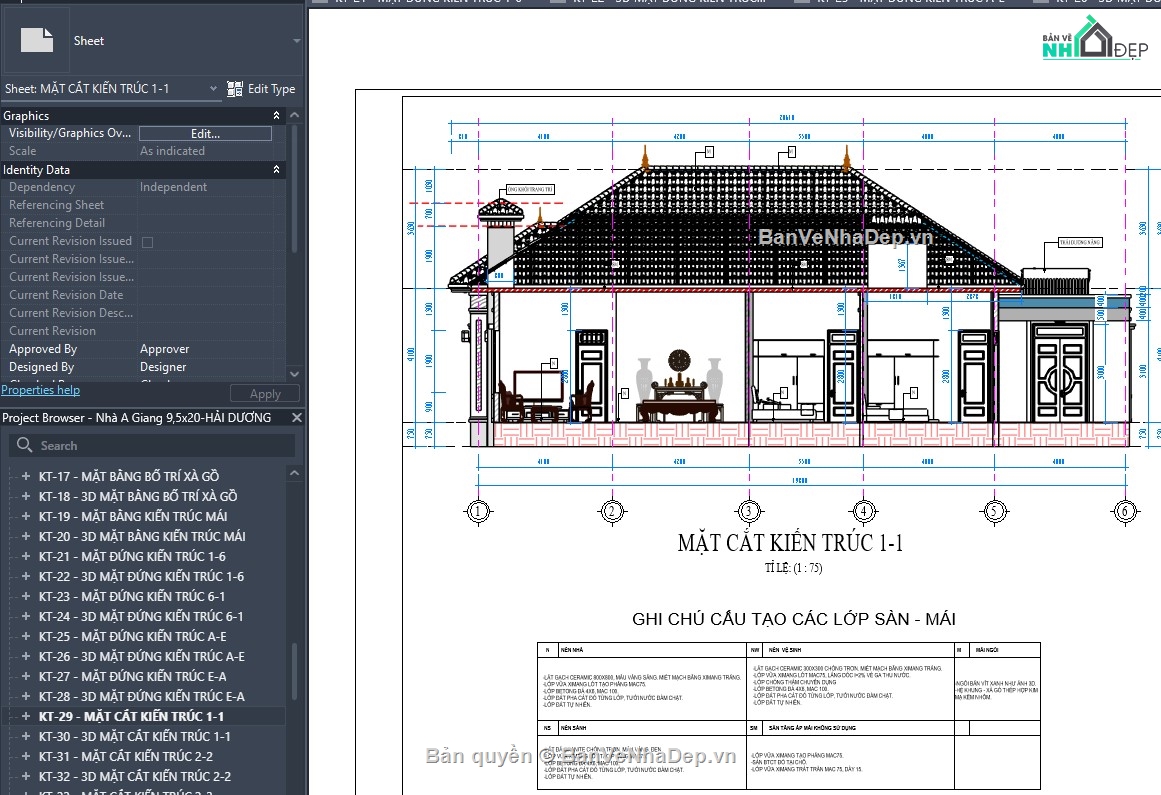This screenshot has width=1161, height=795.
Task: Expand sheet KT-17 - MẶT BẰNG BỐ TRÍ XÀ GỒ
Action: pyautogui.click(x=26, y=477)
